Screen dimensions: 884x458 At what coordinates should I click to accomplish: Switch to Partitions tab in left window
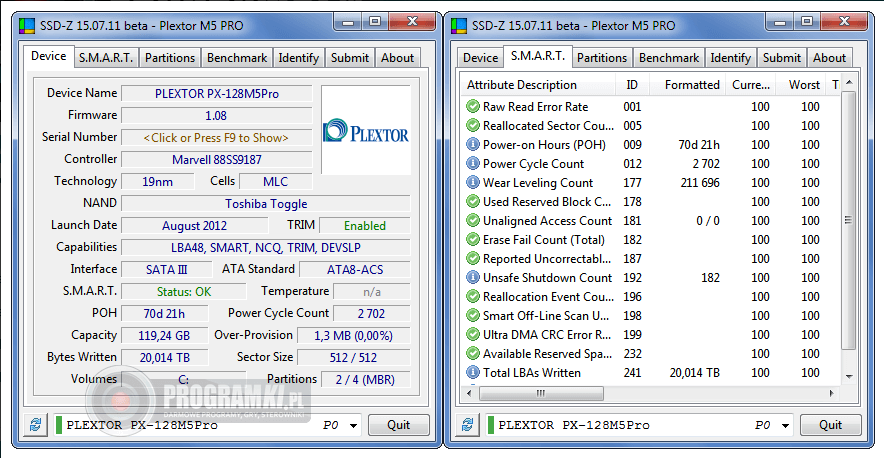point(170,58)
